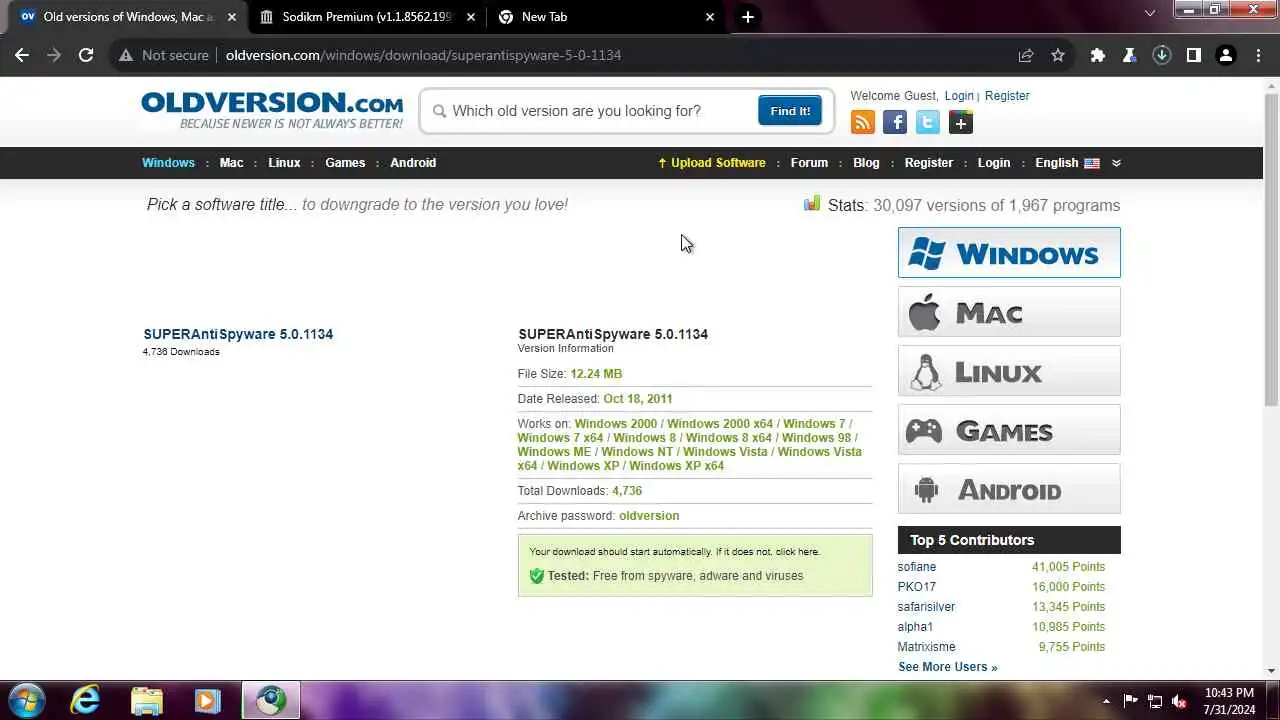Image resolution: width=1280 pixels, height=720 pixels.
Task: Show hidden tray icons arrow
Action: (1106, 701)
